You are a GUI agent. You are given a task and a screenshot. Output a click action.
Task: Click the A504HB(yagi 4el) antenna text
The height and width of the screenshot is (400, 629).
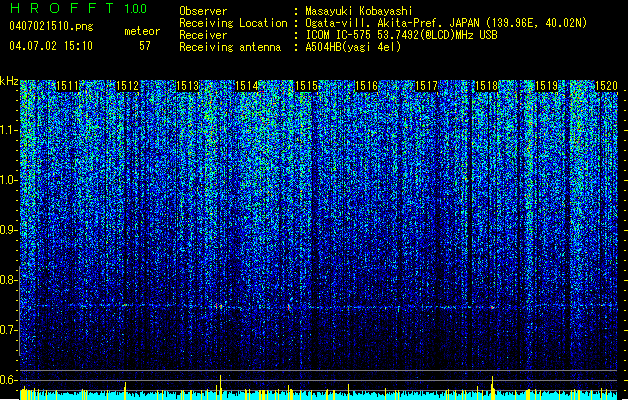353,47
